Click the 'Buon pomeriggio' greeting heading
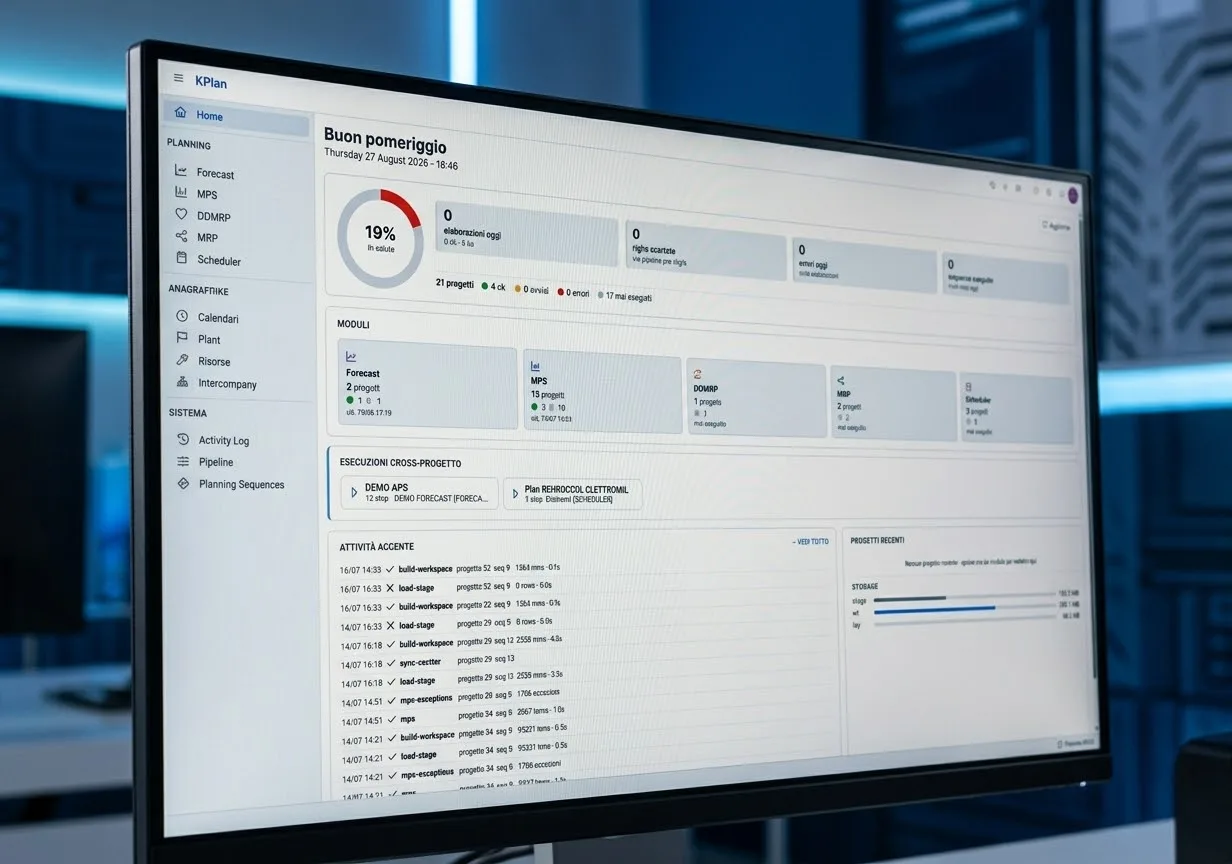This screenshot has width=1232, height=864. point(385,139)
